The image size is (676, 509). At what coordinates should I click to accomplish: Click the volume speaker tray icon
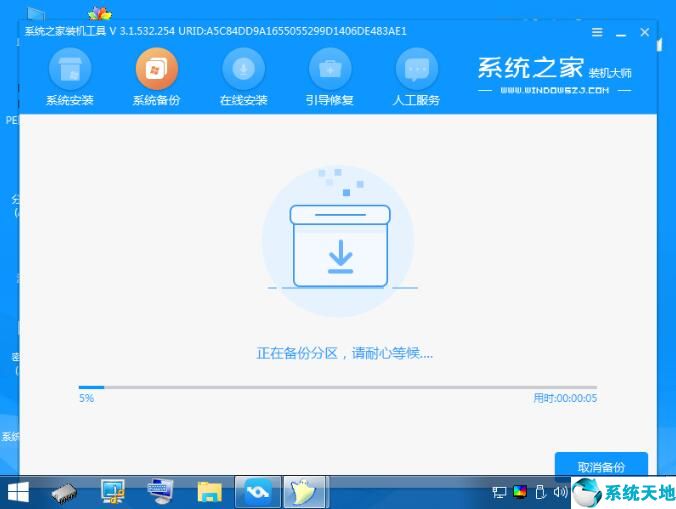point(560,492)
